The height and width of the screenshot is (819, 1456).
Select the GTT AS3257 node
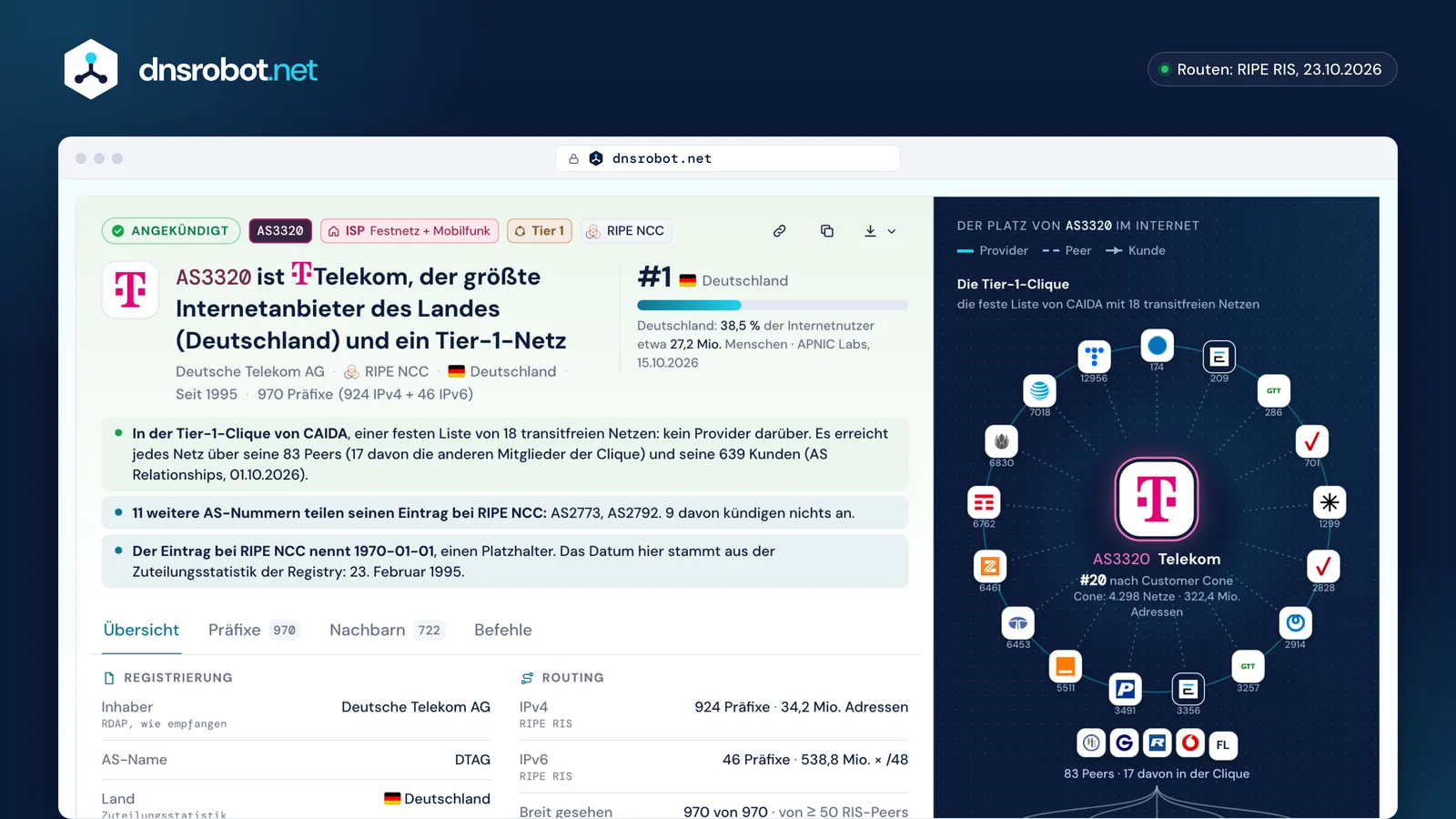[x=1248, y=667]
